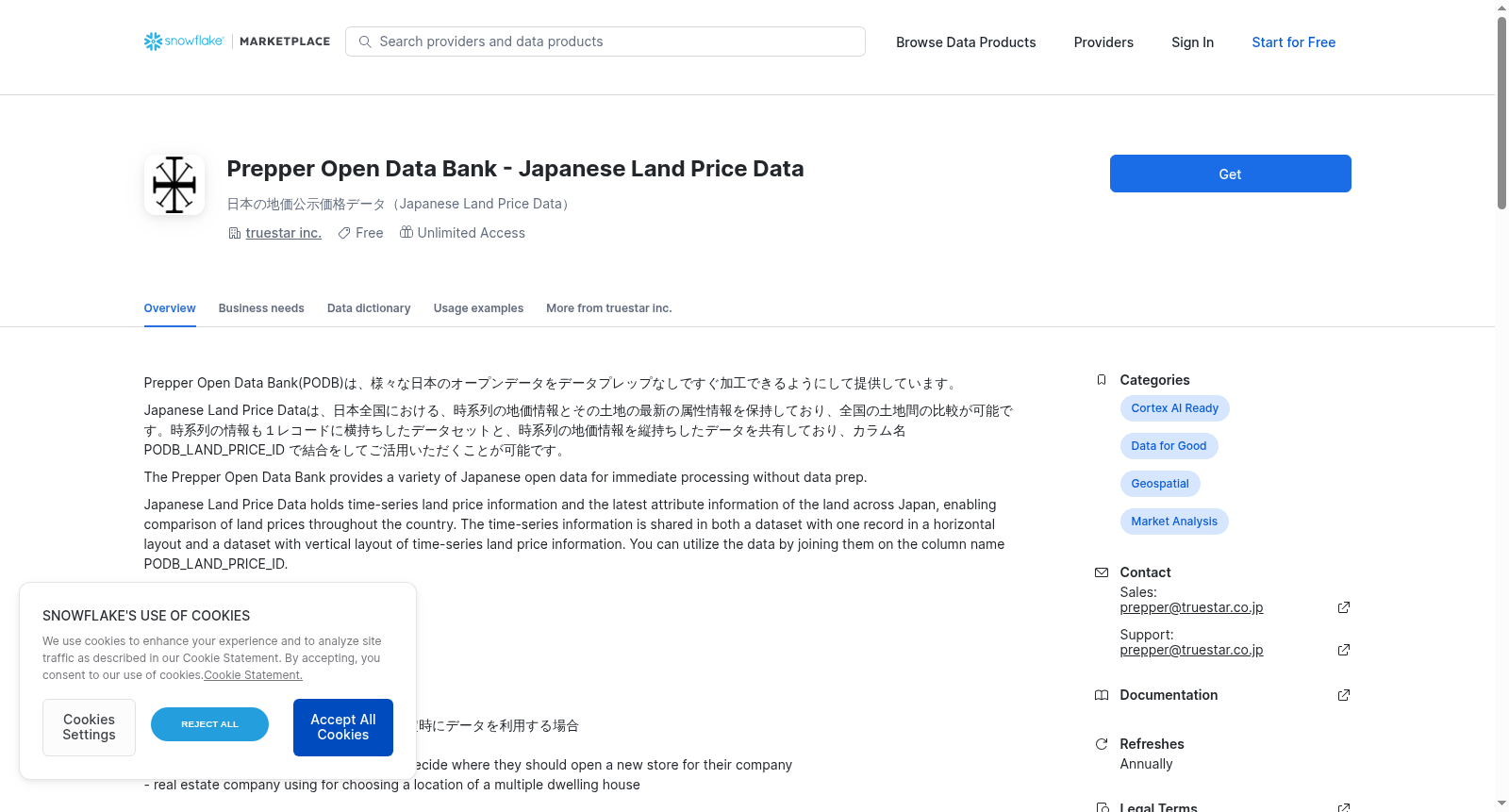This screenshot has width=1509, height=812.
Task: Switch to the Usage examples tab
Action: click(x=478, y=308)
